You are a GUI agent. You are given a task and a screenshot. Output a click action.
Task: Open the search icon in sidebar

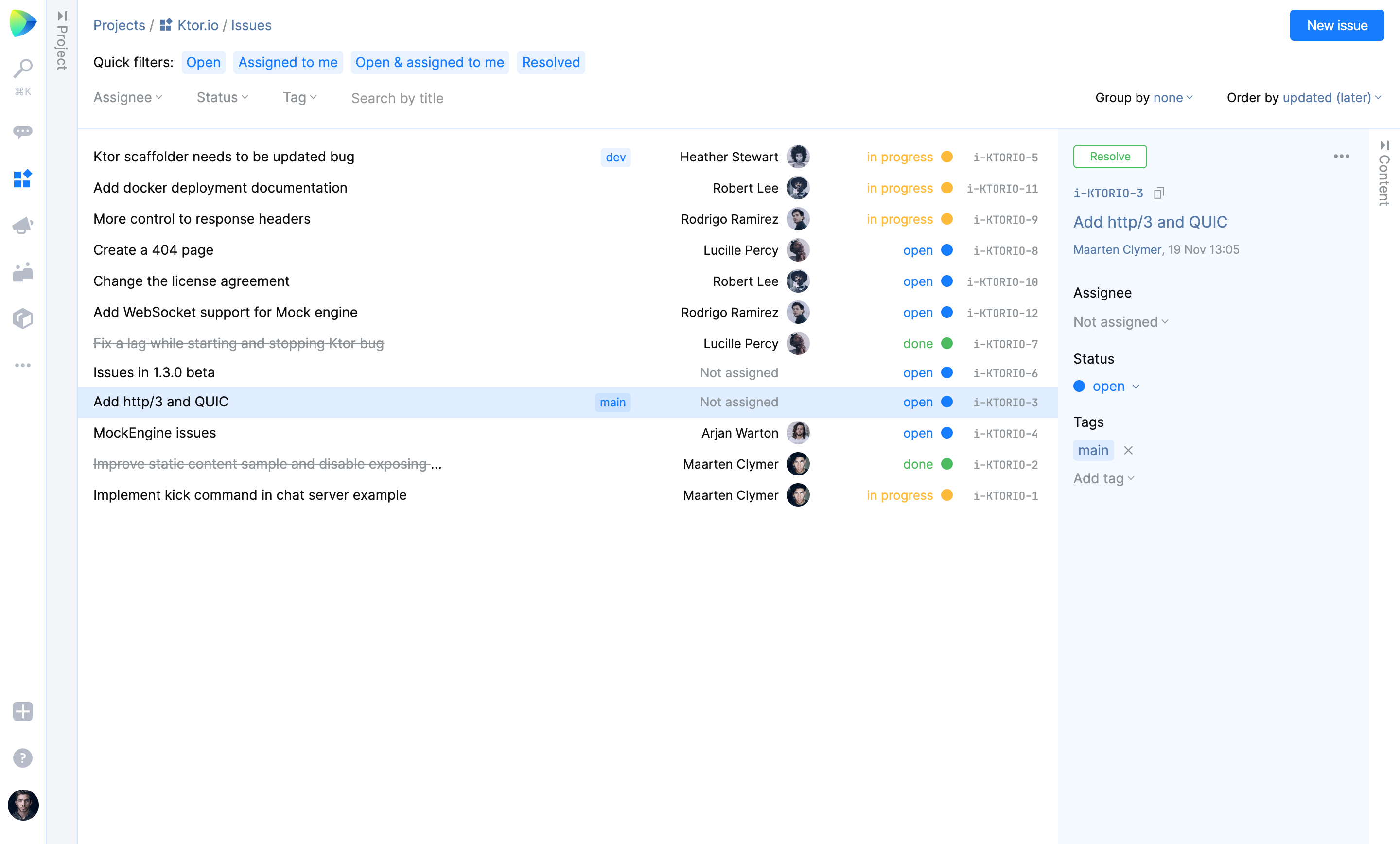pyautogui.click(x=23, y=69)
